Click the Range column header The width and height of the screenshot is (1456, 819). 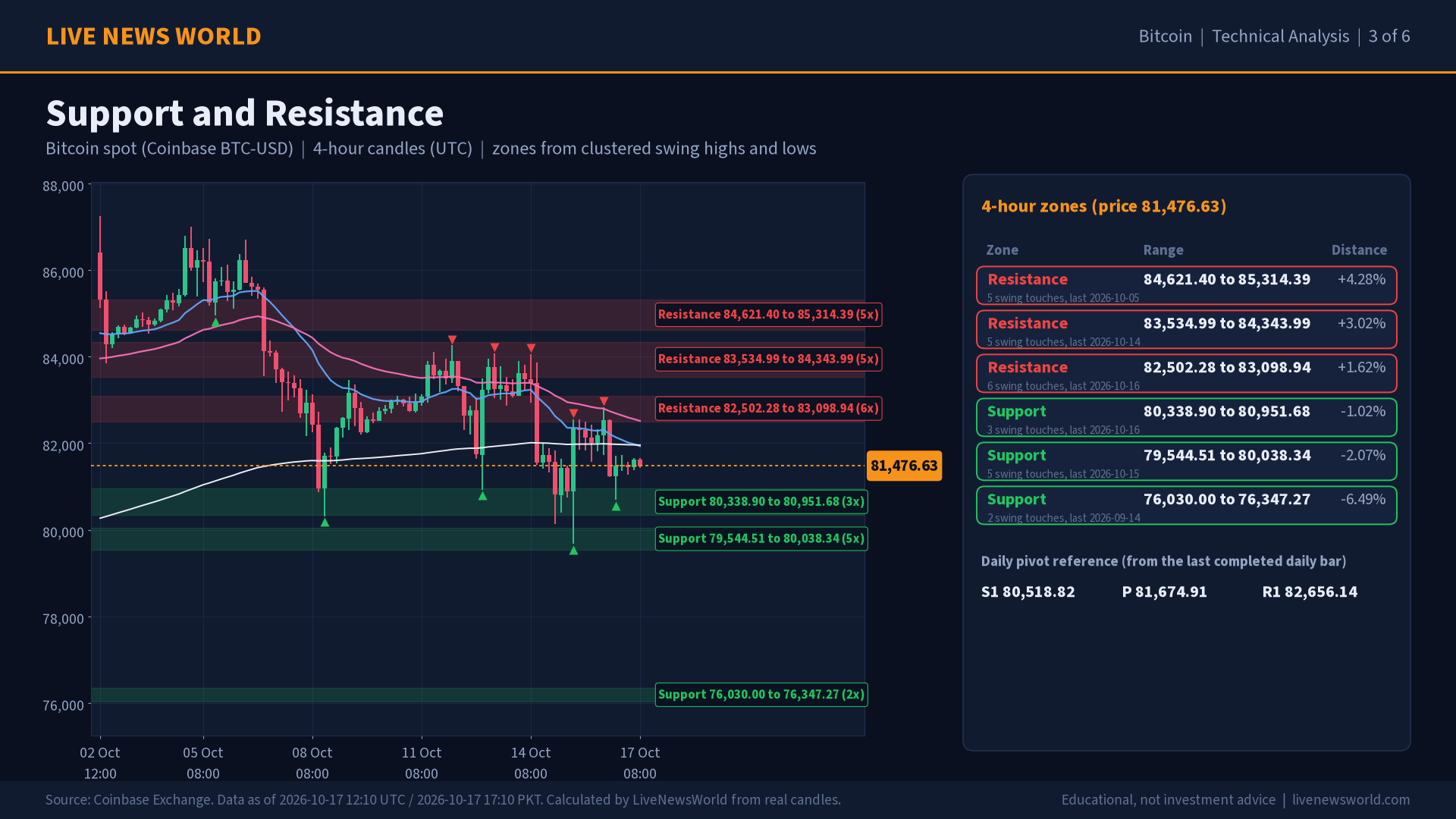(x=1163, y=250)
